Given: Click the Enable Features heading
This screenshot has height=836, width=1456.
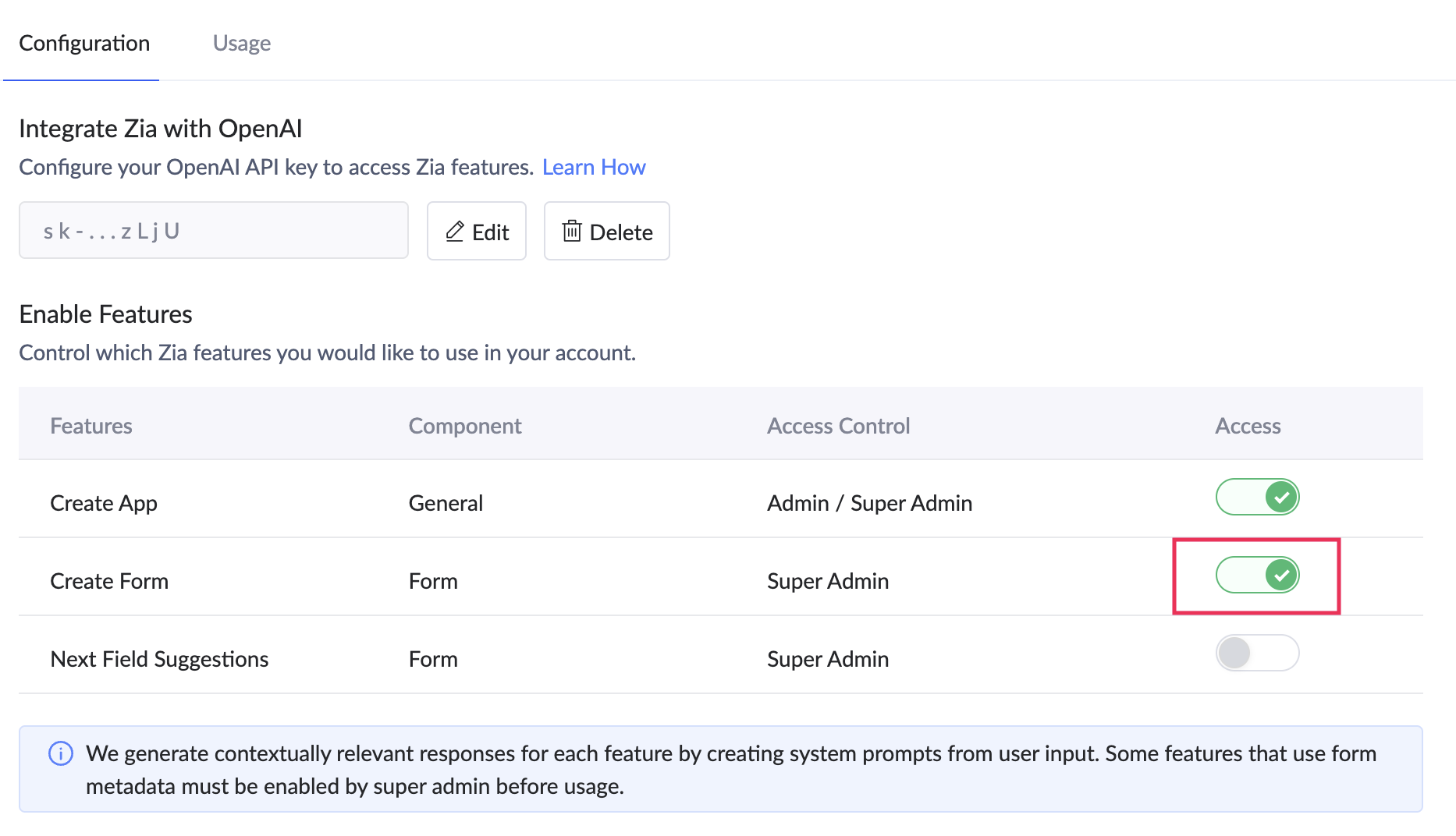Looking at the screenshot, I should click(x=105, y=314).
